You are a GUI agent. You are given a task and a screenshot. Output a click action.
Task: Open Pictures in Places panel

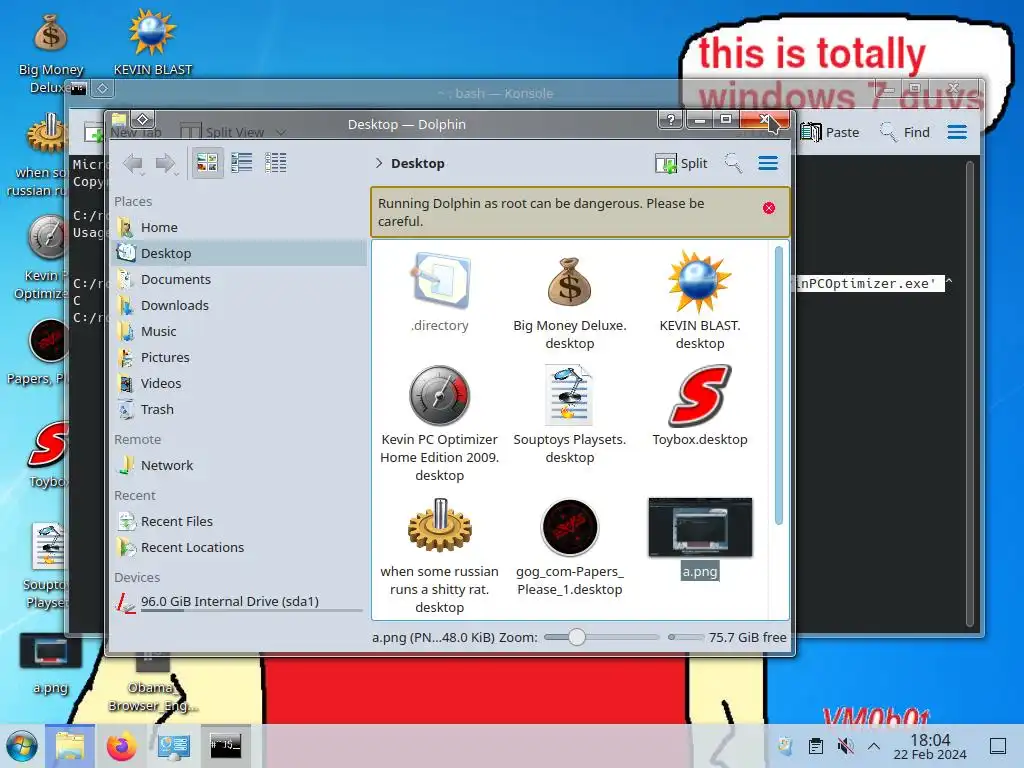(239, 358)
